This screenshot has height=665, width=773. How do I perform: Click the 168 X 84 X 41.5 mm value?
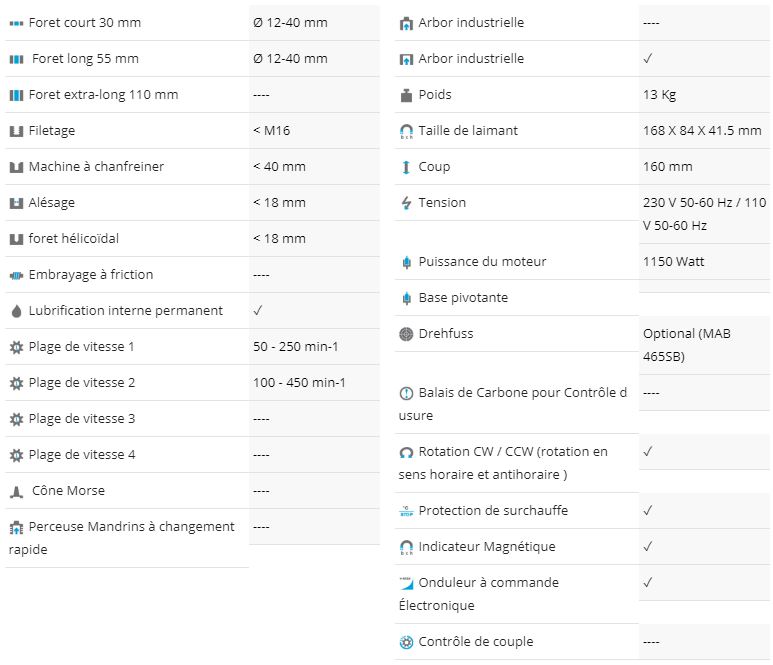click(x=702, y=131)
